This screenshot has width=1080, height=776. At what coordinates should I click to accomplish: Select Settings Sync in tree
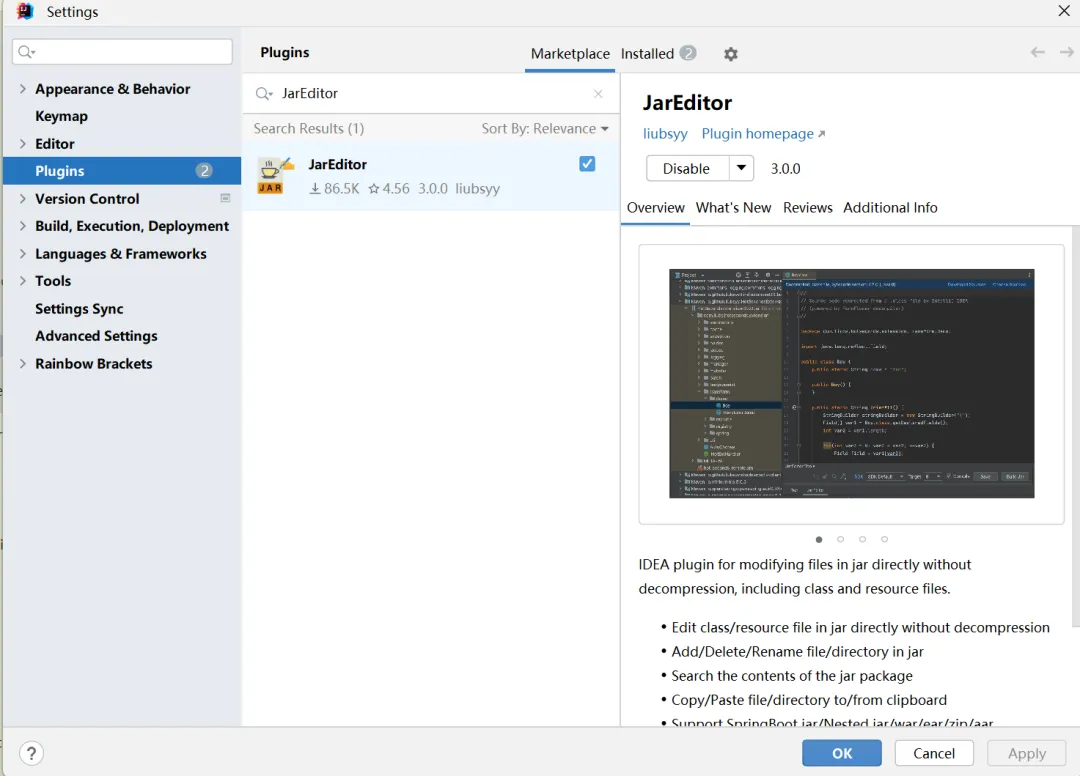click(79, 308)
